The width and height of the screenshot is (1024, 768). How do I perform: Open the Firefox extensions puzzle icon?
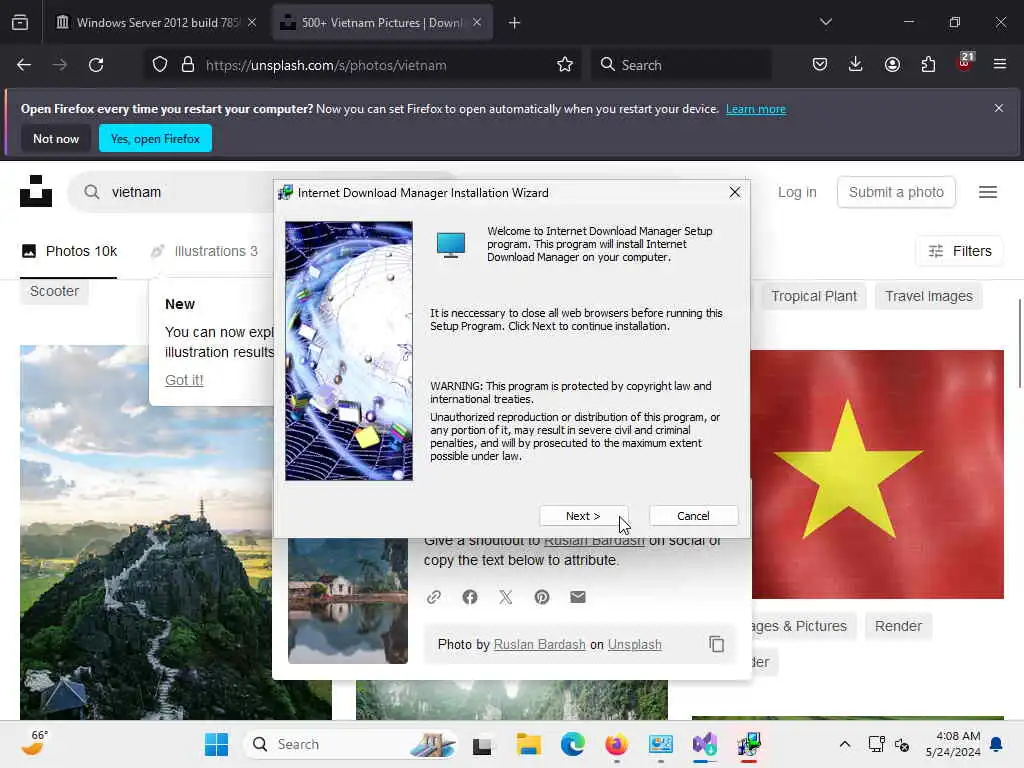(x=928, y=64)
